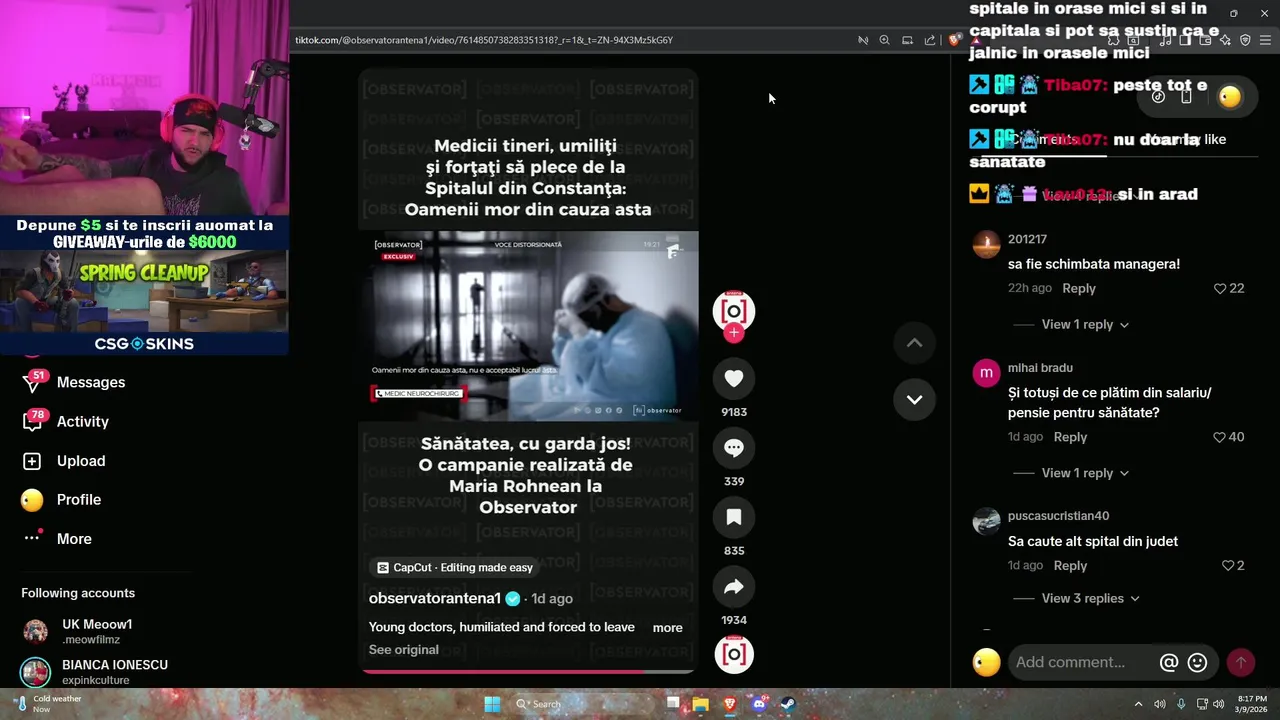Expand View 1 reply under mihai bradu's comment
Screen dimensions: 1280x720
pos(1085,473)
